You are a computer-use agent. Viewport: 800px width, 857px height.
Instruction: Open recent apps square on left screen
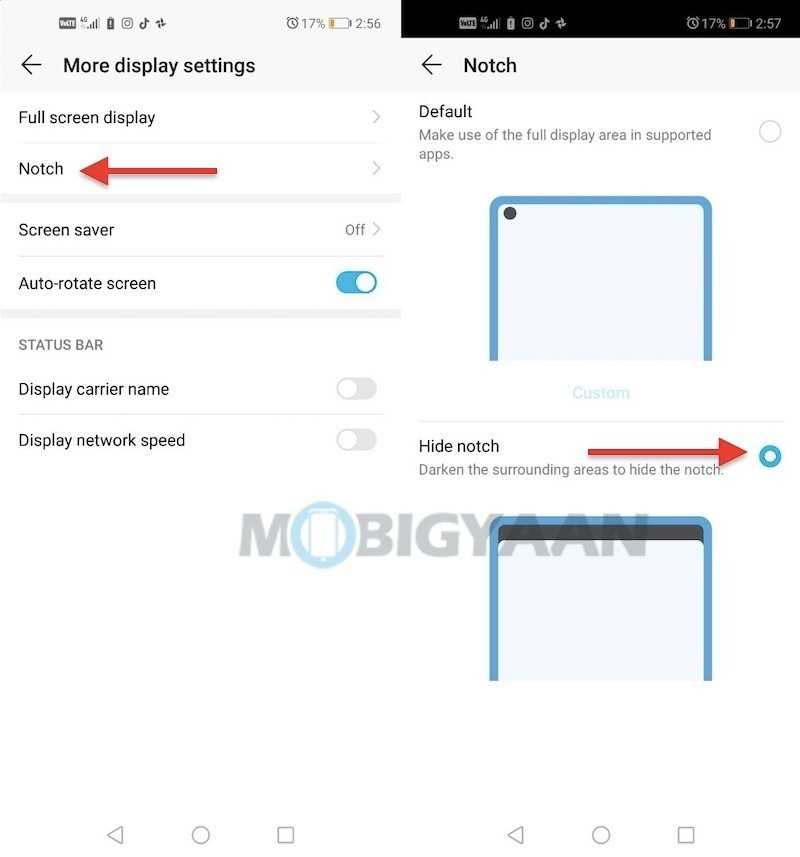pyautogui.click(x=286, y=835)
